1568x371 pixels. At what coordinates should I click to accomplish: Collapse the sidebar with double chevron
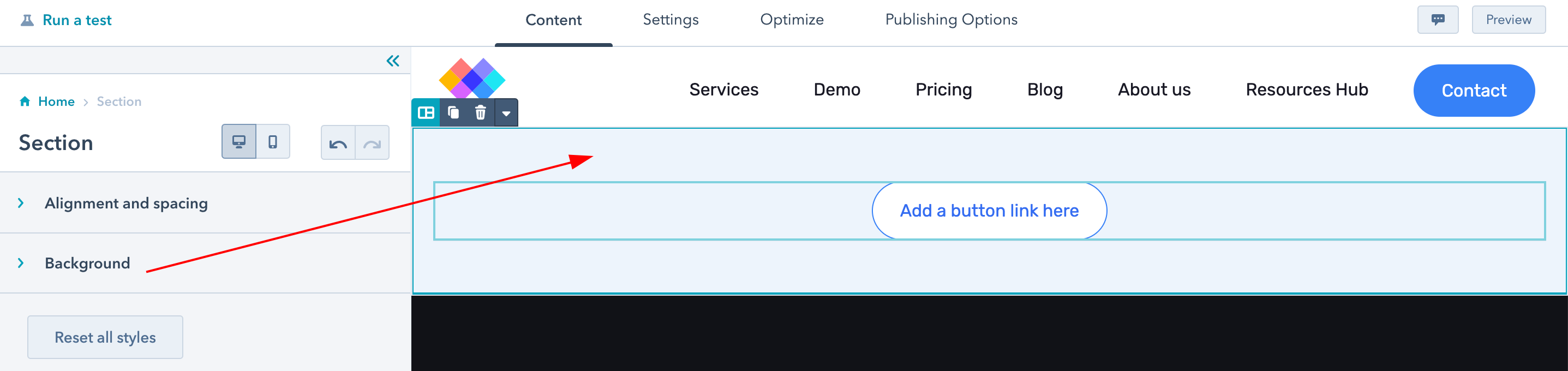(x=393, y=61)
